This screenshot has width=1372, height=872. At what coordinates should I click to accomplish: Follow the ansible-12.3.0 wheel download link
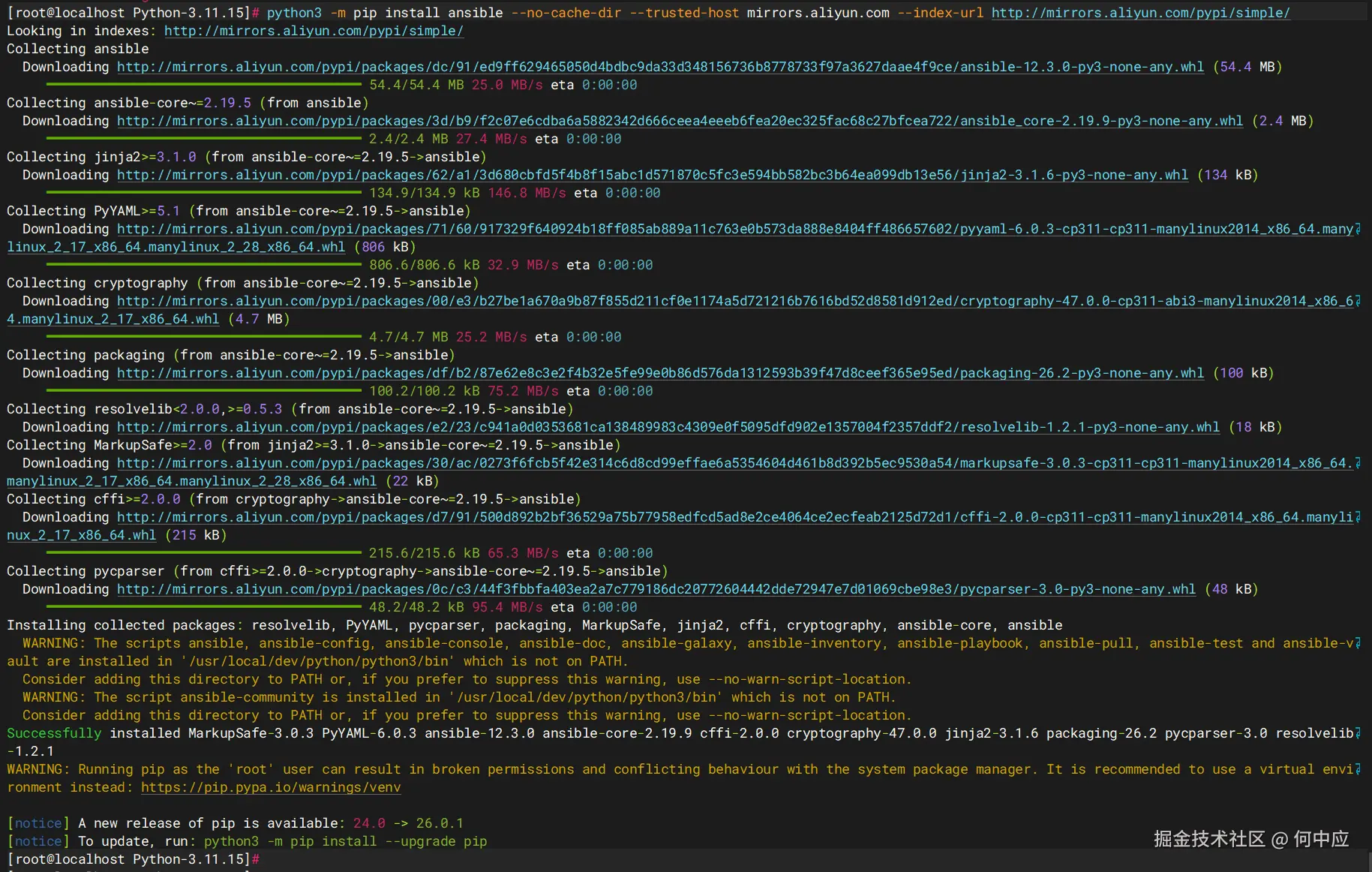660,67
